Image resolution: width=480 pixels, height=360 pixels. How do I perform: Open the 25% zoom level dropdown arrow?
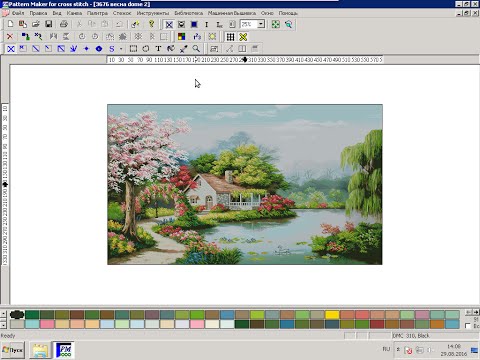(261, 24)
